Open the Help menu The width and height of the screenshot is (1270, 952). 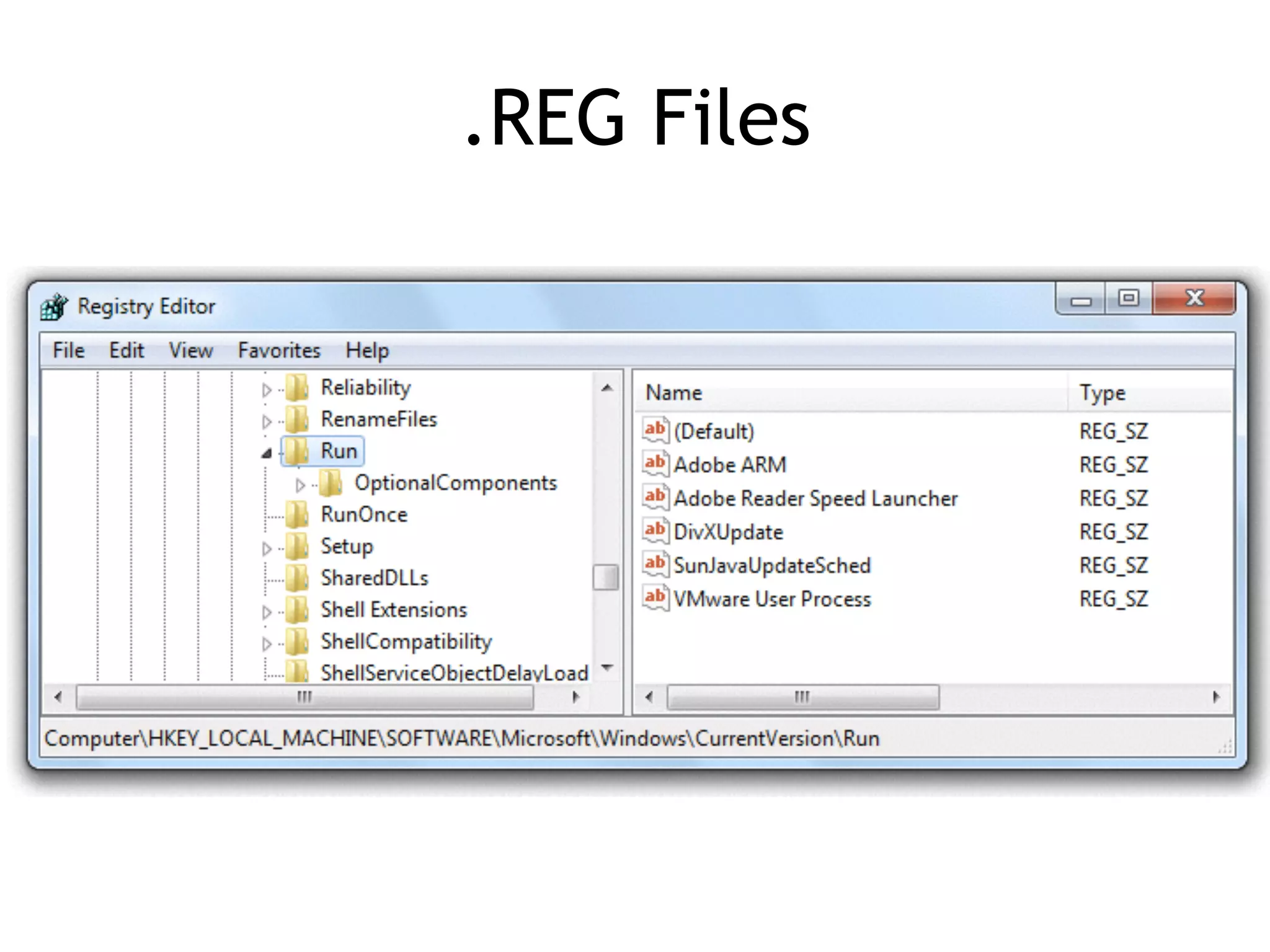pyautogui.click(x=367, y=350)
